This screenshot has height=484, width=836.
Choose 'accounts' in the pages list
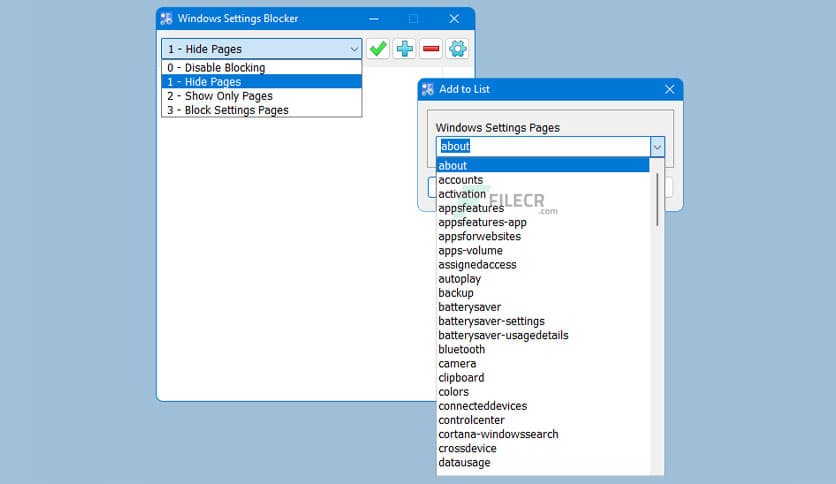coord(543,180)
